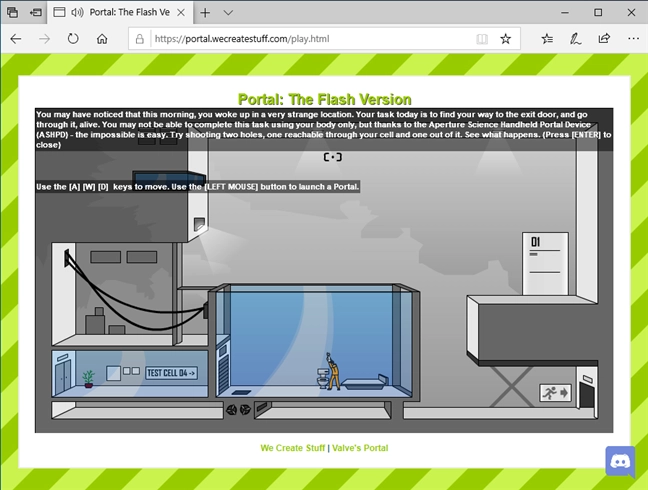Click the rotating fan vents below cell

pyautogui.click(x=238, y=410)
